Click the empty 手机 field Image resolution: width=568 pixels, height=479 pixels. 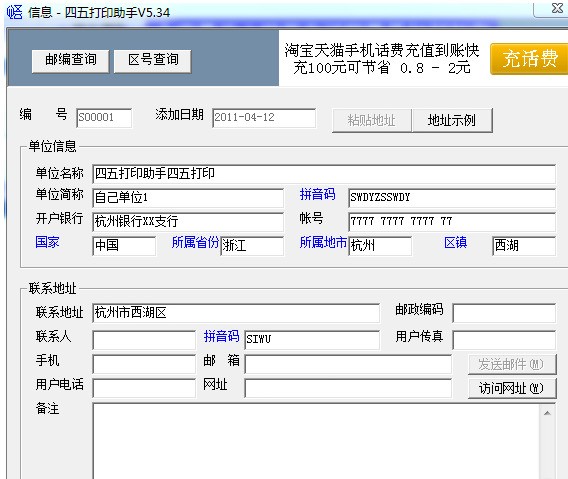144,364
